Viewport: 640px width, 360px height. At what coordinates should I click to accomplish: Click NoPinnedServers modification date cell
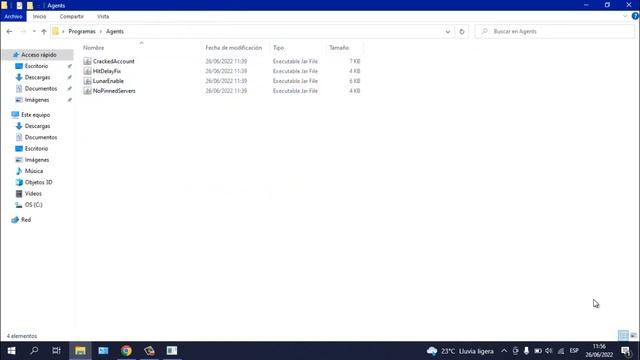click(226, 91)
